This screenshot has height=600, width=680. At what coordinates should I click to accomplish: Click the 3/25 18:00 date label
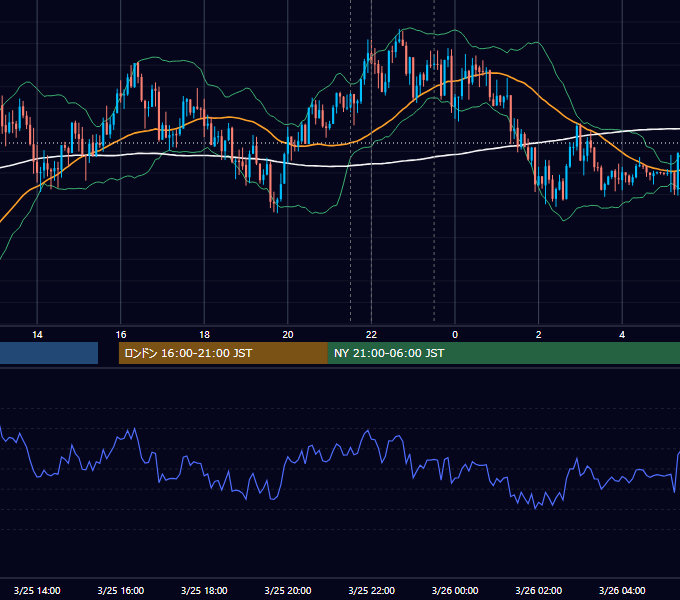point(204,590)
